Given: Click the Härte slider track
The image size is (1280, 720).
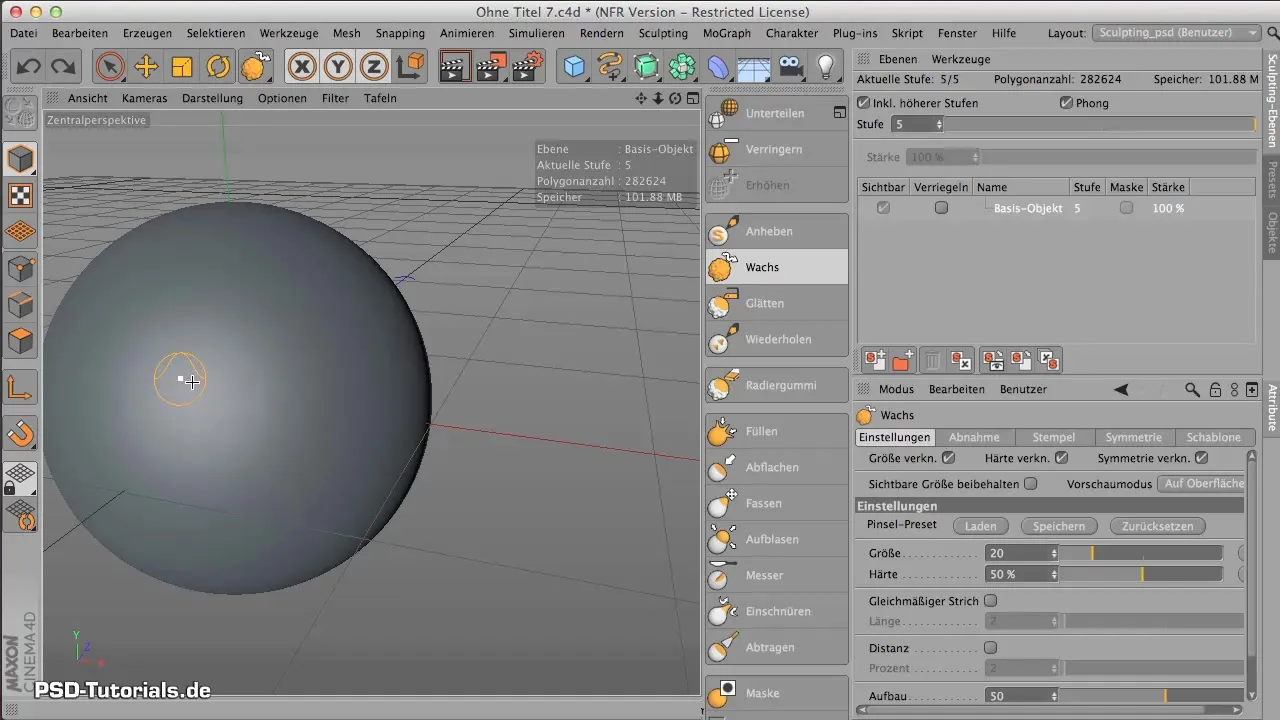Looking at the screenshot, I should click(x=1141, y=575).
